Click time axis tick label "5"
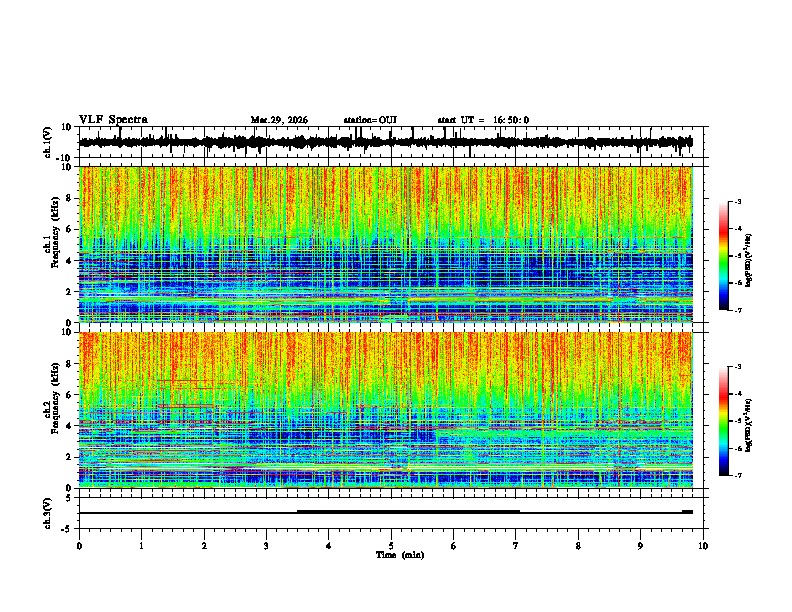The width and height of the screenshot is (792, 612). 391,546
